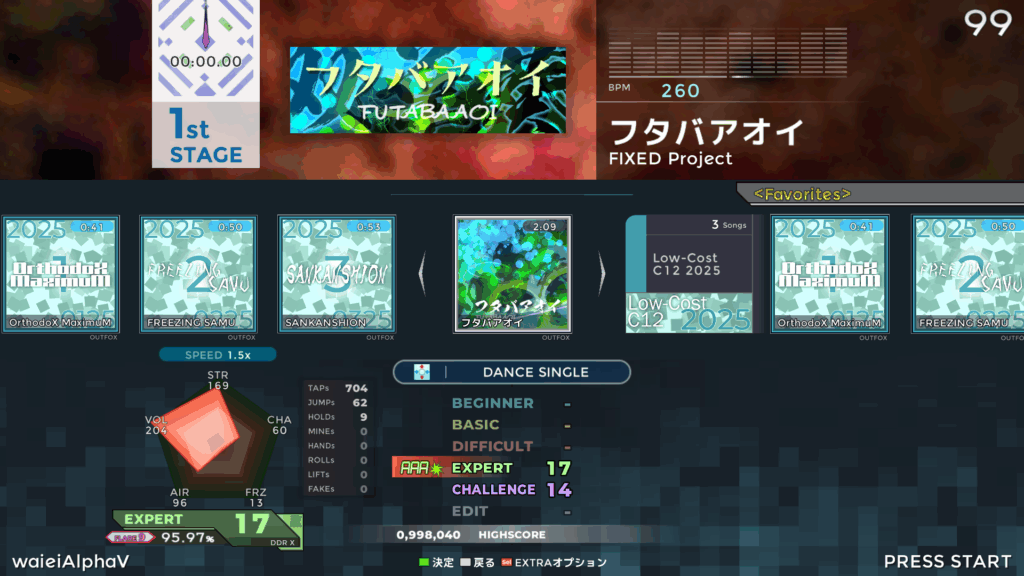Screen dimensions: 1024x576
Task: Click the 2:09 song length badge
Action: (545, 227)
